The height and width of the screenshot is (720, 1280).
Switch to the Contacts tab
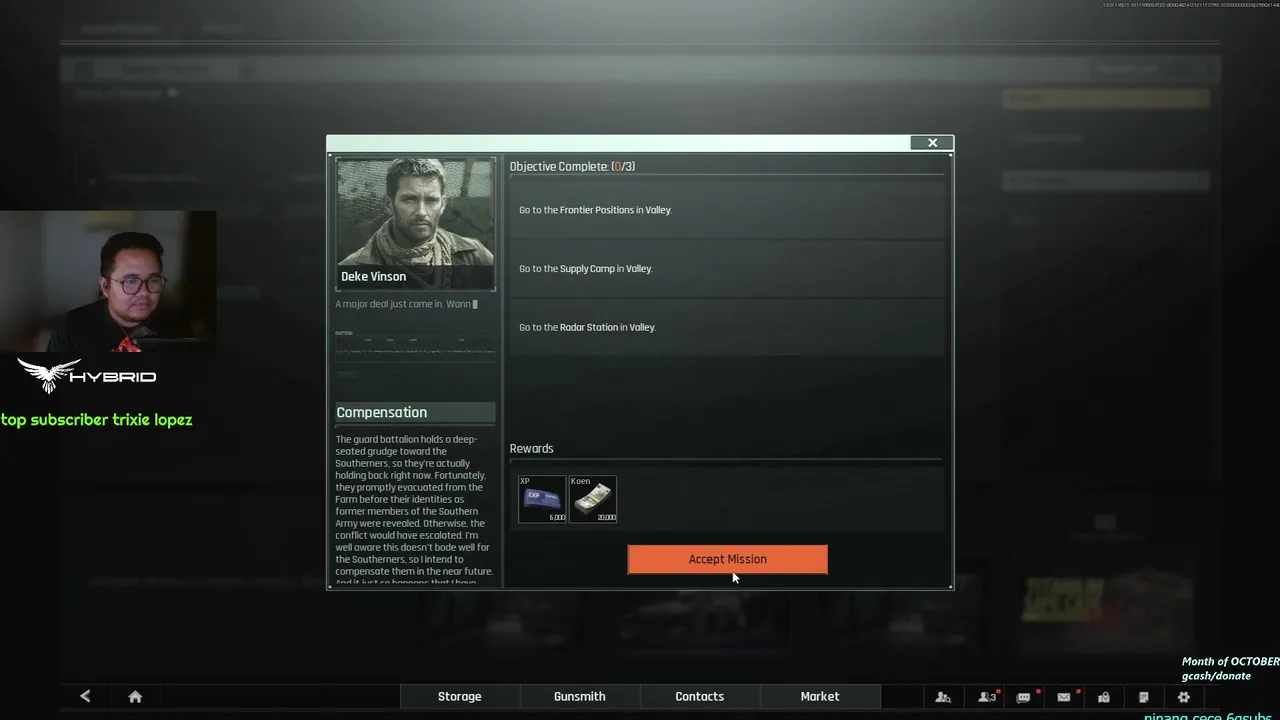click(700, 697)
